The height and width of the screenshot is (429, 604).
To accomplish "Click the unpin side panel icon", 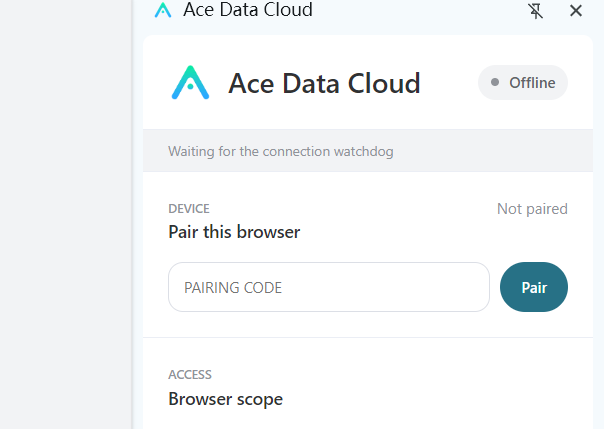I will click(535, 11).
